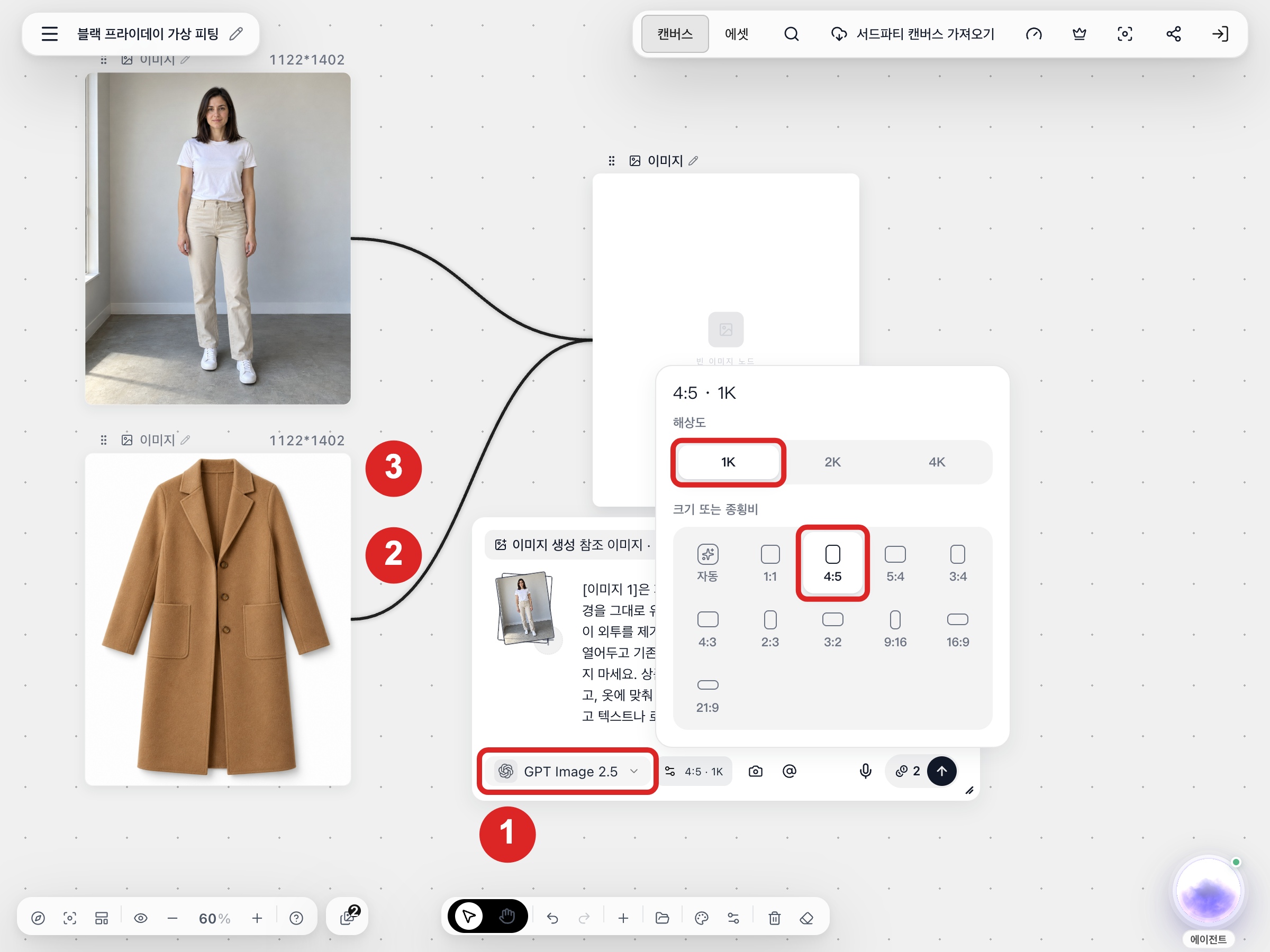
Task: Select the camel coat image node
Action: click(217, 619)
